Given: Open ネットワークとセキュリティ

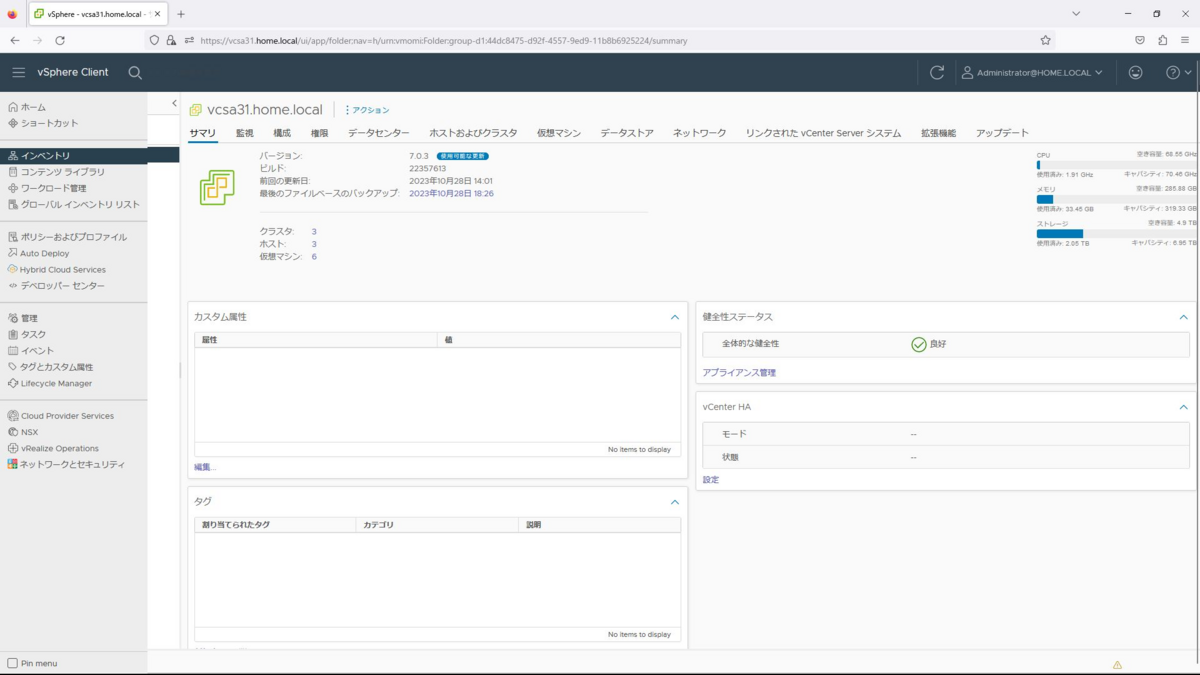Looking at the screenshot, I should click(66, 464).
